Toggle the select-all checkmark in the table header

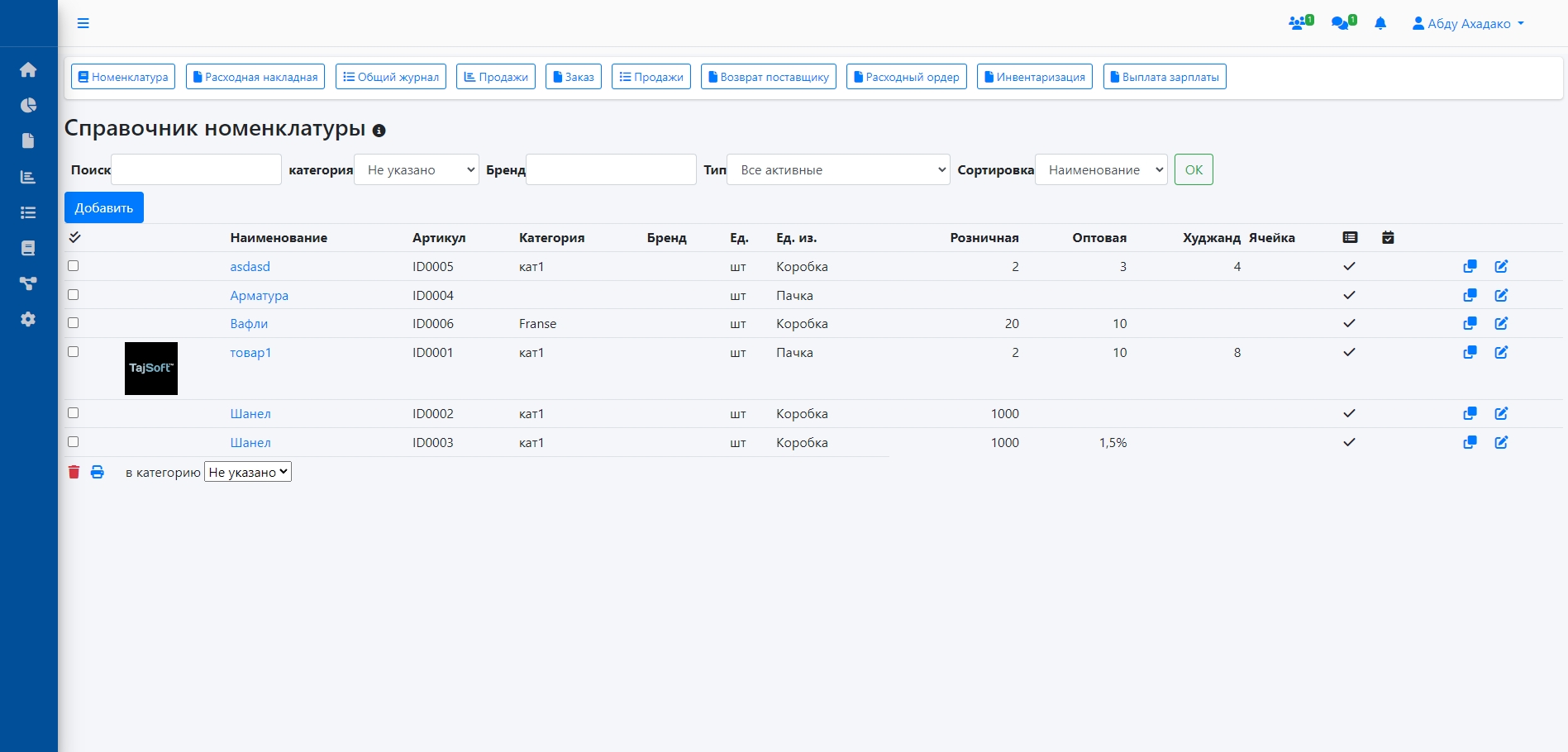click(74, 237)
